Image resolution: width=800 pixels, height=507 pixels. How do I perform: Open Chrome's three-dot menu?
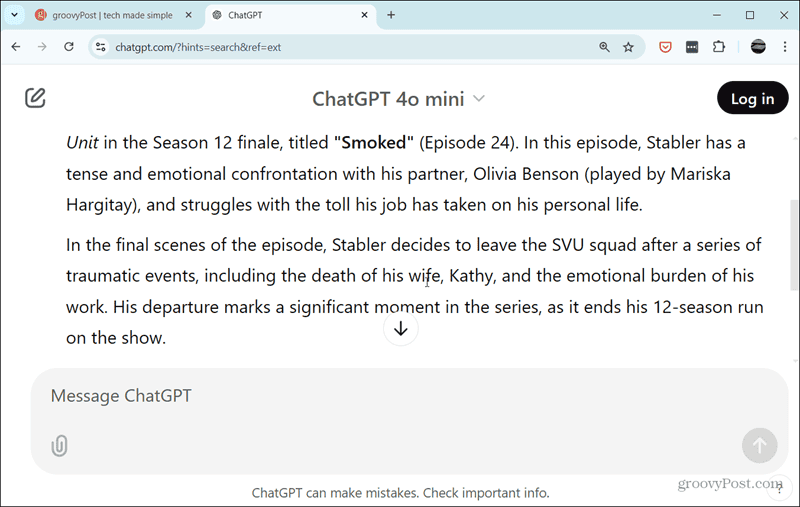pos(785,47)
